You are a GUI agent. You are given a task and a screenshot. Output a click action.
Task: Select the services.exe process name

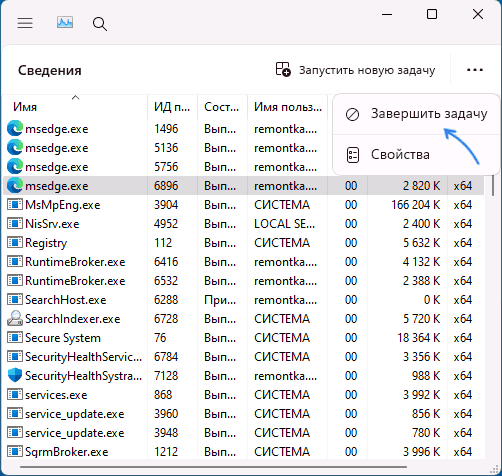click(56, 395)
